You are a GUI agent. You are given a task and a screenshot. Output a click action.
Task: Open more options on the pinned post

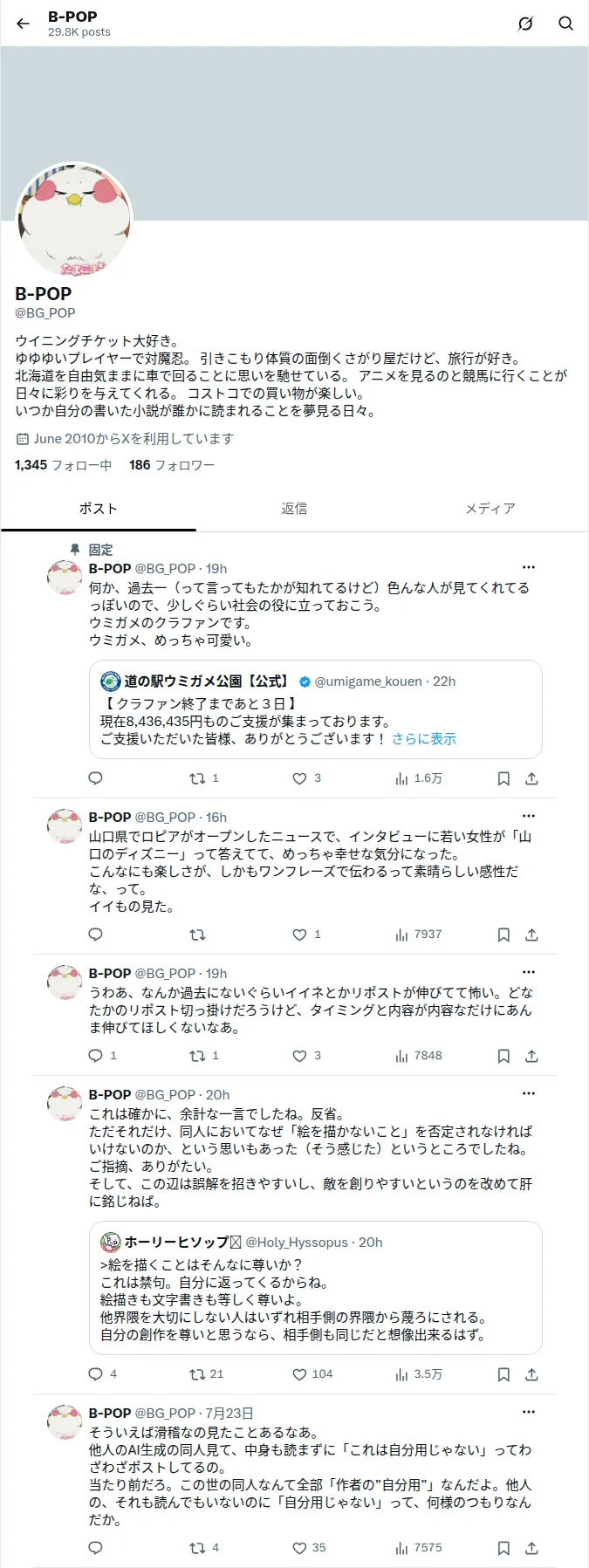(528, 568)
